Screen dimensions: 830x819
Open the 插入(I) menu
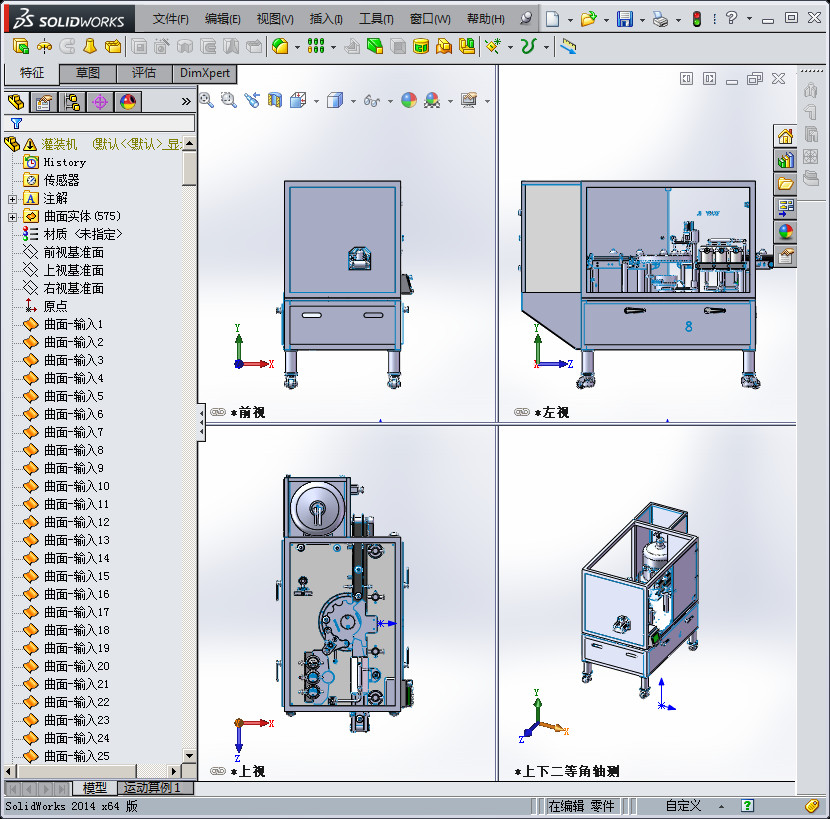(326, 19)
